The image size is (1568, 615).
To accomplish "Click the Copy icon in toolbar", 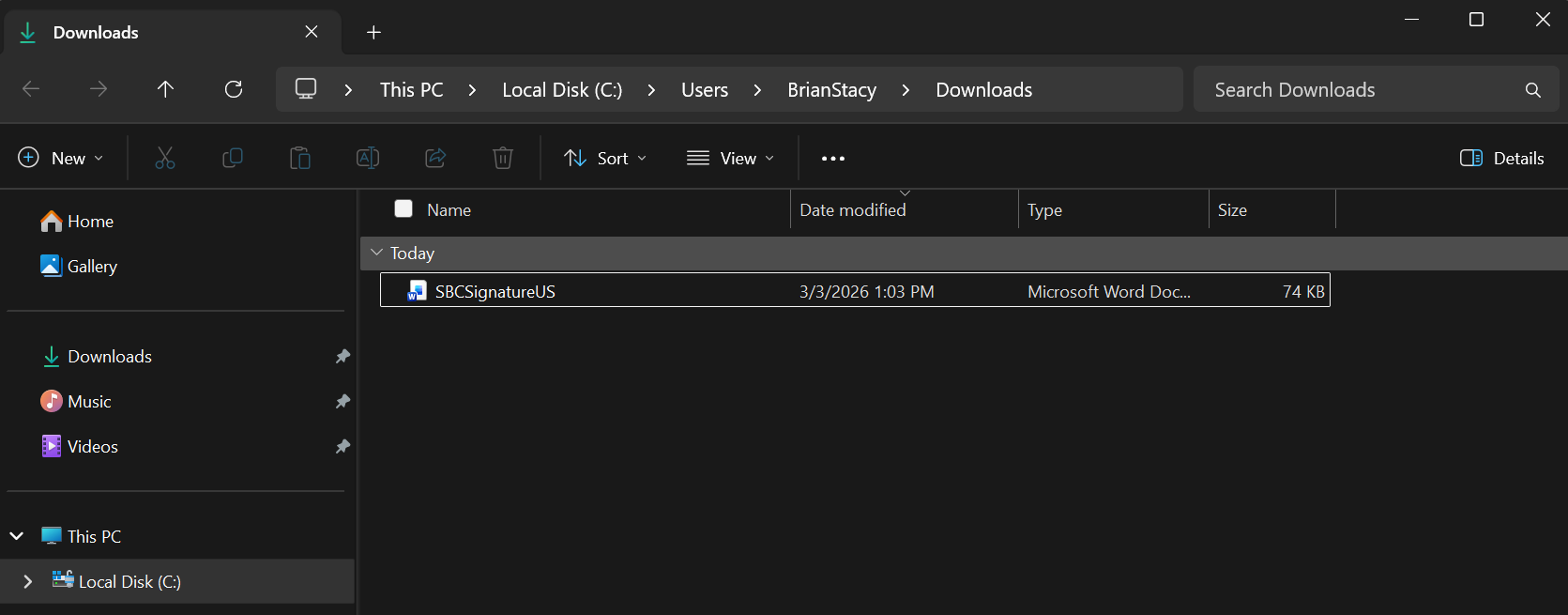I will pyautogui.click(x=233, y=158).
